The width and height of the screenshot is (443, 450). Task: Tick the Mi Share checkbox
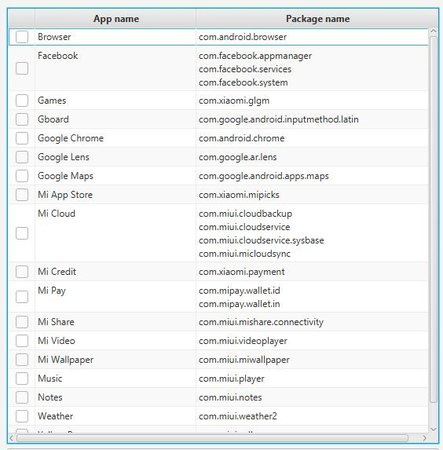22,322
